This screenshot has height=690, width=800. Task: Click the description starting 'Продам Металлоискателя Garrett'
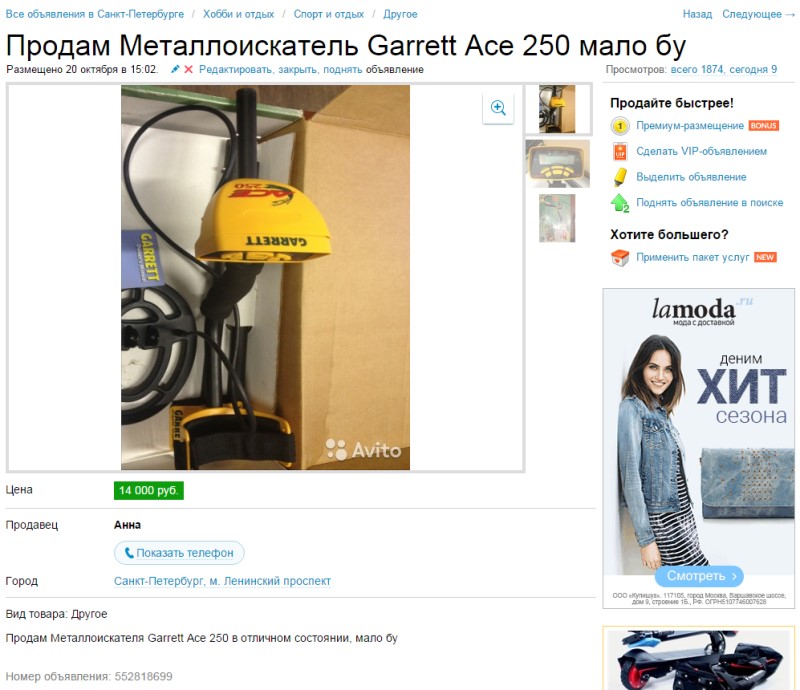tap(201, 638)
